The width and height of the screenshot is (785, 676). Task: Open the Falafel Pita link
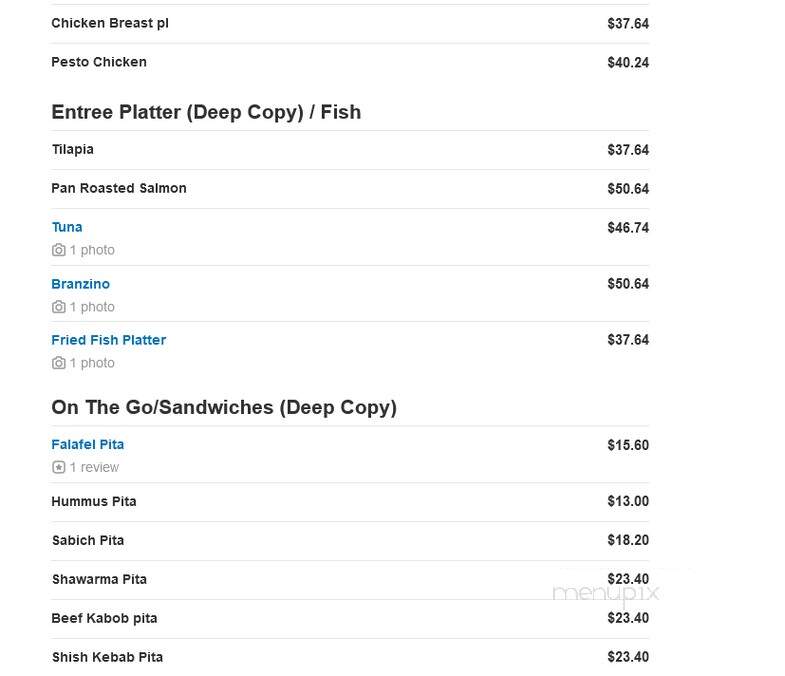[x=88, y=445]
